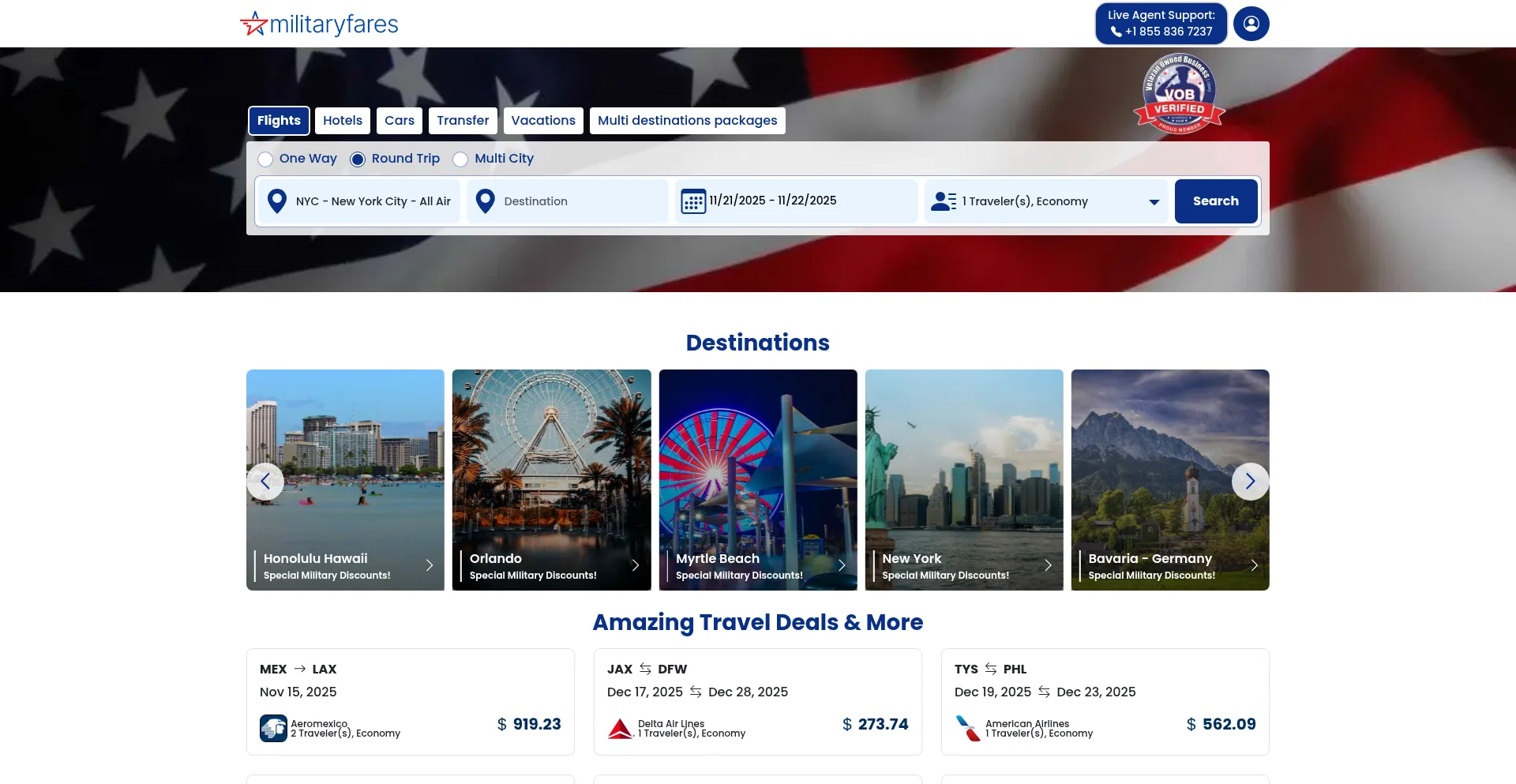Click the travel dates field 11/21/2025 - 11/22/2025
This screenshot has height=784, width=1516.
click(797, 201)
